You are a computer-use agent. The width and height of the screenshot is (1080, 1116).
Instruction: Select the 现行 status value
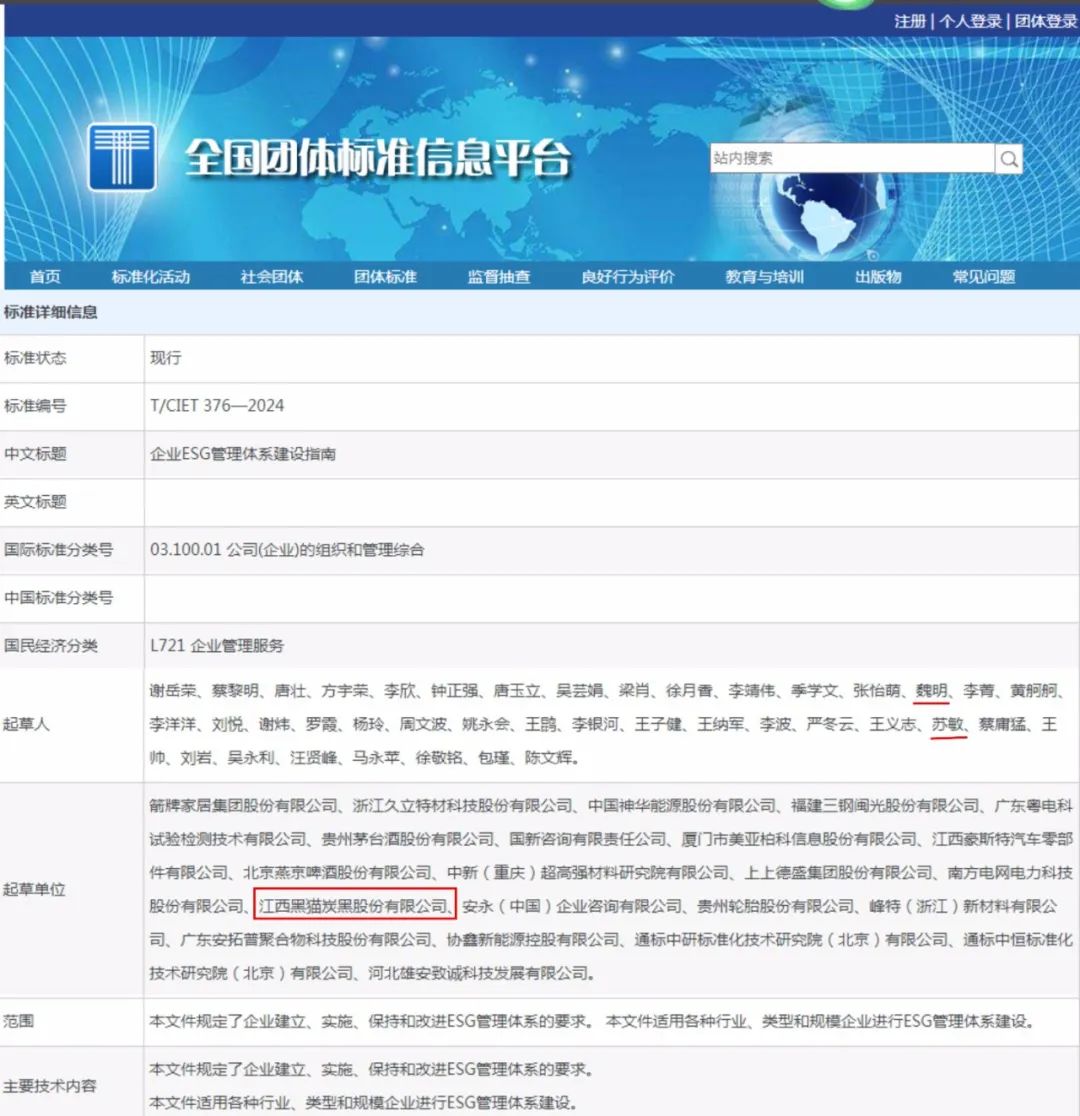pos(165,358)
